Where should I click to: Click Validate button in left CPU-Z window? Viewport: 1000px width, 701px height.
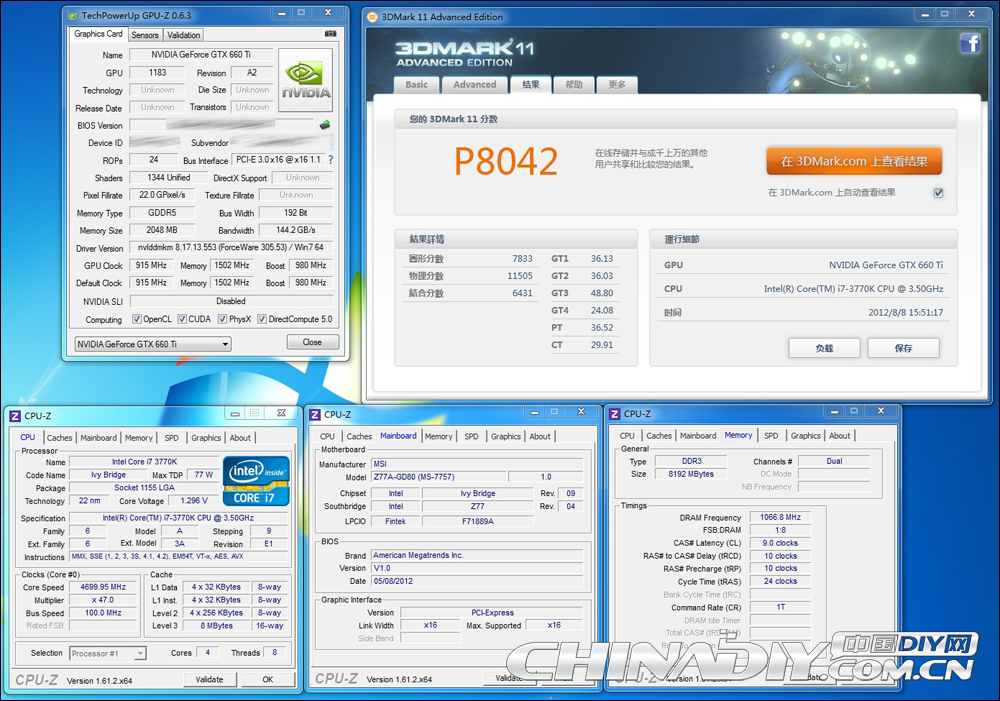[209, 679]
